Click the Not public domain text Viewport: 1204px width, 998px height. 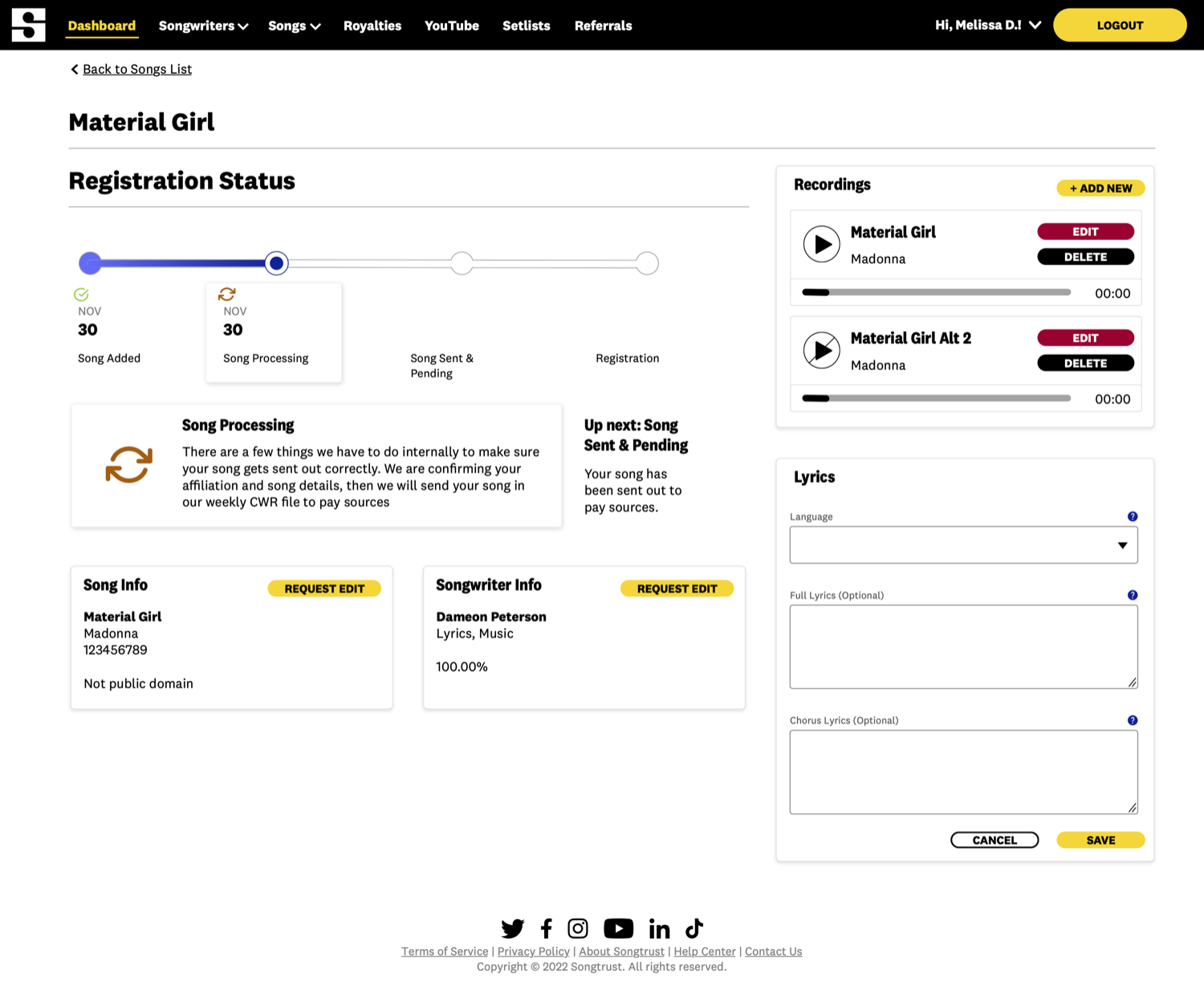tap(138, 684)
